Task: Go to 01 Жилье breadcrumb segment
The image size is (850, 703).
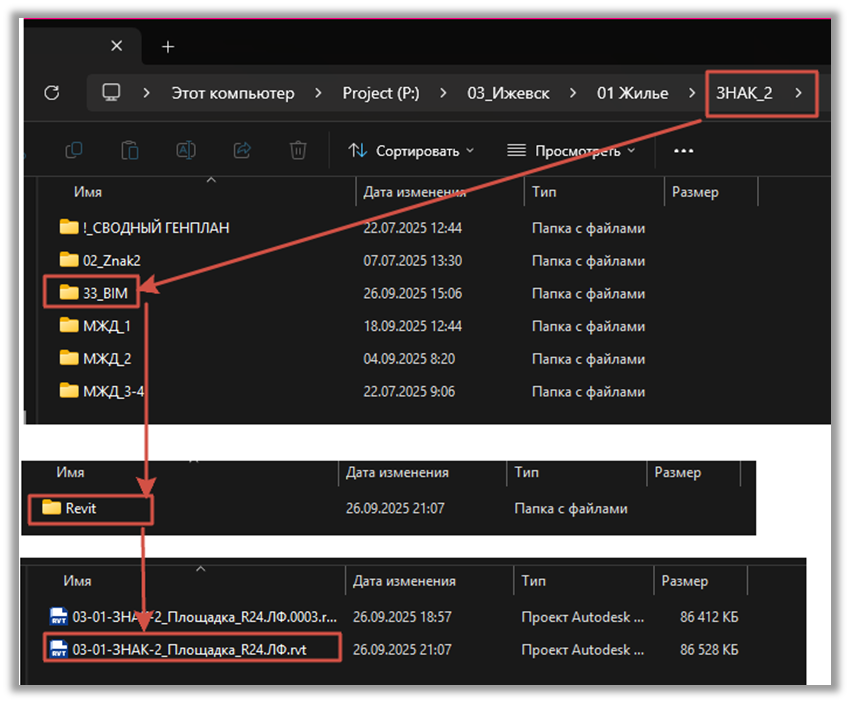Action: 633,93
